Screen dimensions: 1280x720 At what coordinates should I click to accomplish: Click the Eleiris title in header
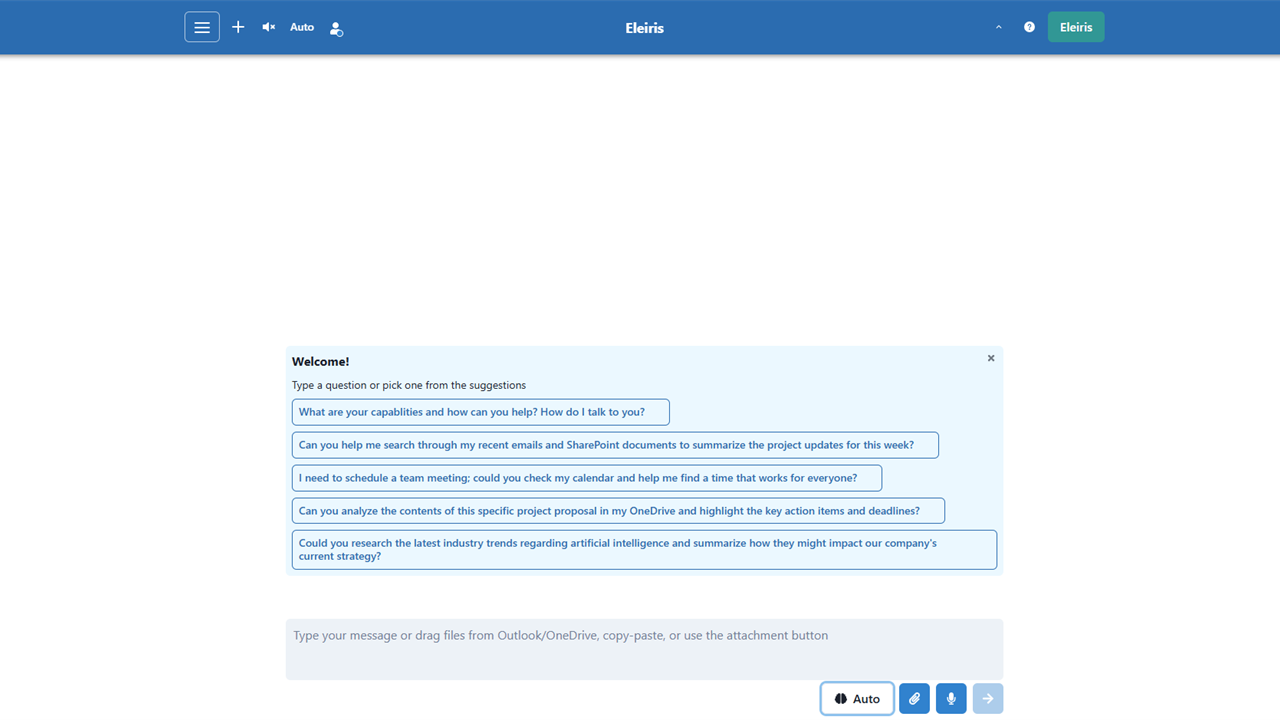tap(644, 28)
